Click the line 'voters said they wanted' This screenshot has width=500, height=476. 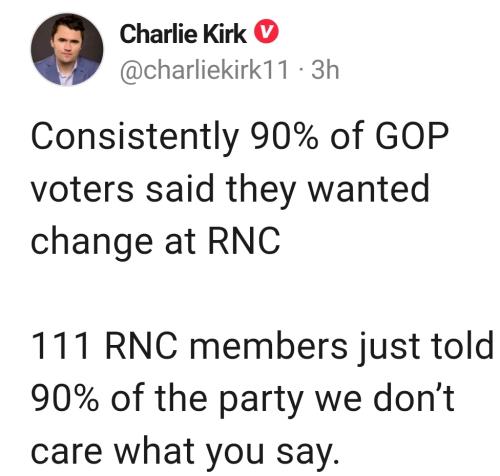[230, 190]
